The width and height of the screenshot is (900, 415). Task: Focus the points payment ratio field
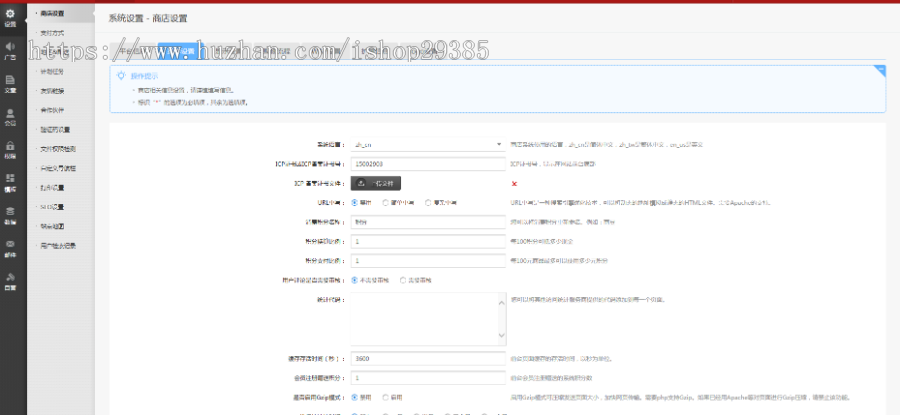[428, 261]
